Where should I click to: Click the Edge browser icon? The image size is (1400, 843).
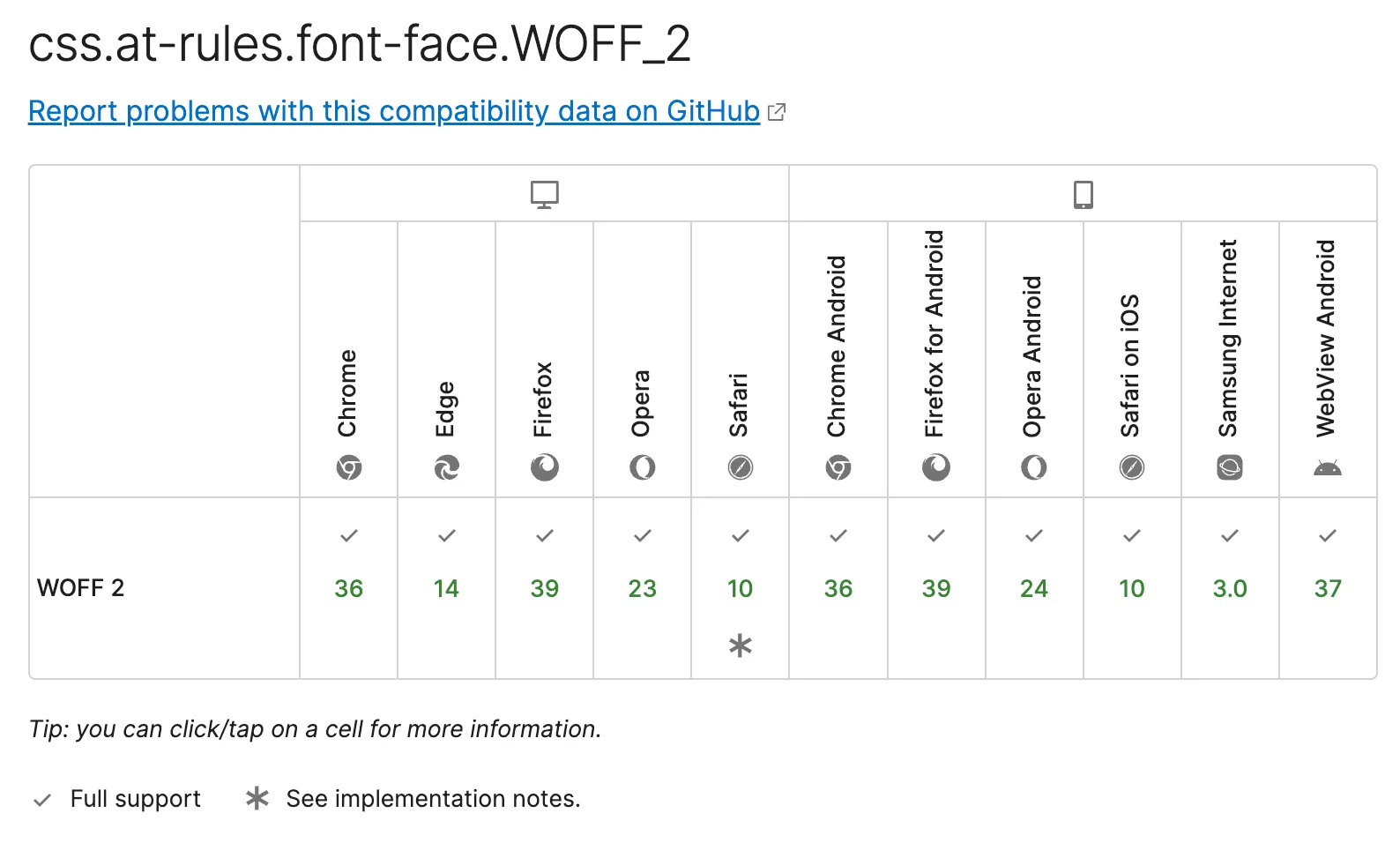click(x=446, y=468)
